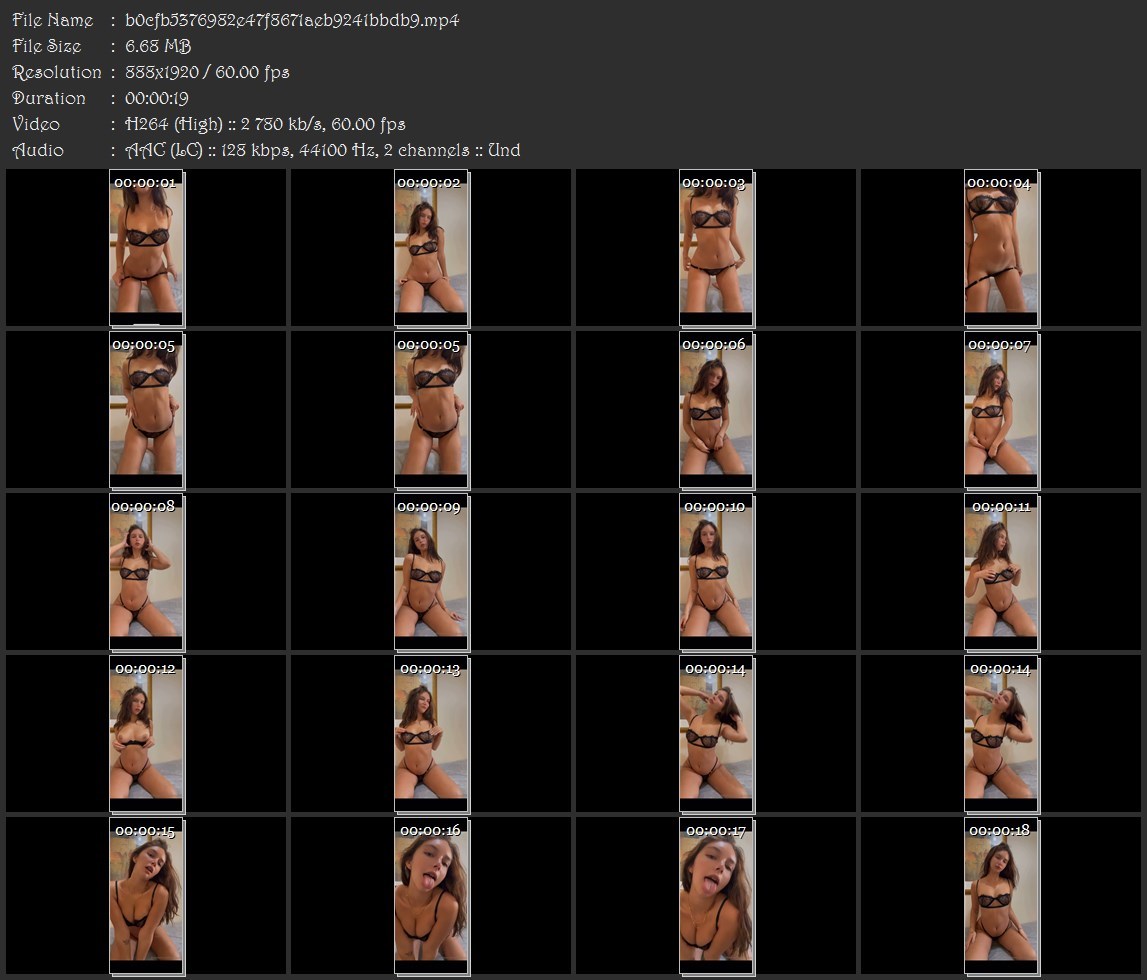Click the 00:00:06 frame thumbnail

pyautogui.click(x=716, y=410)
